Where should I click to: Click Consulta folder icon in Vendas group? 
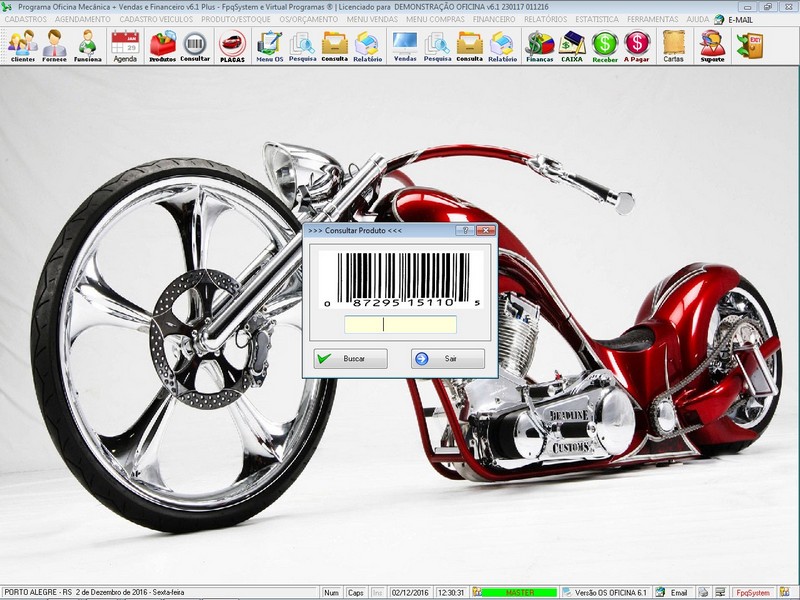coord(469,46)
